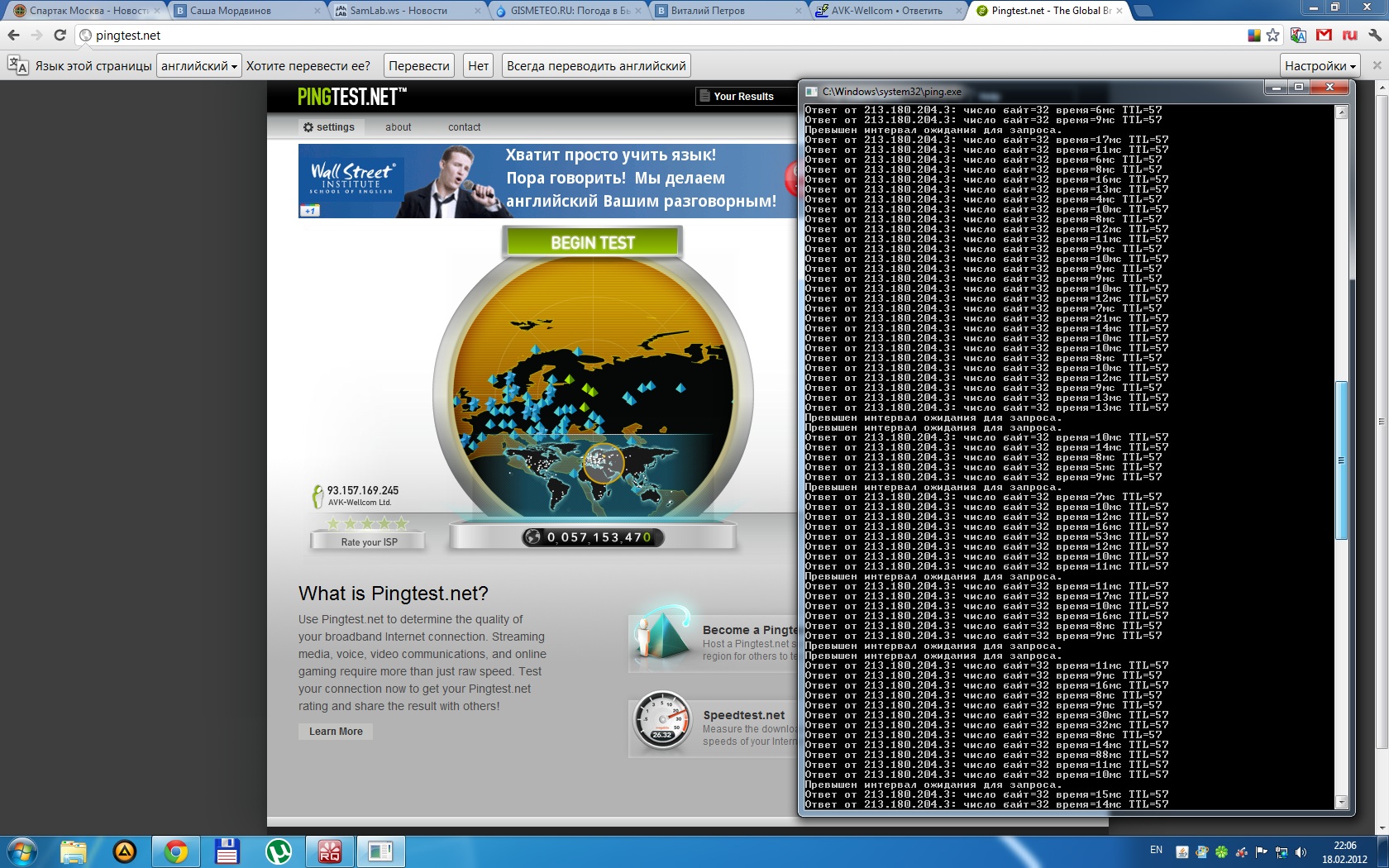
Task: Click the +1 button on the banner
Action: tap(309, 212)
